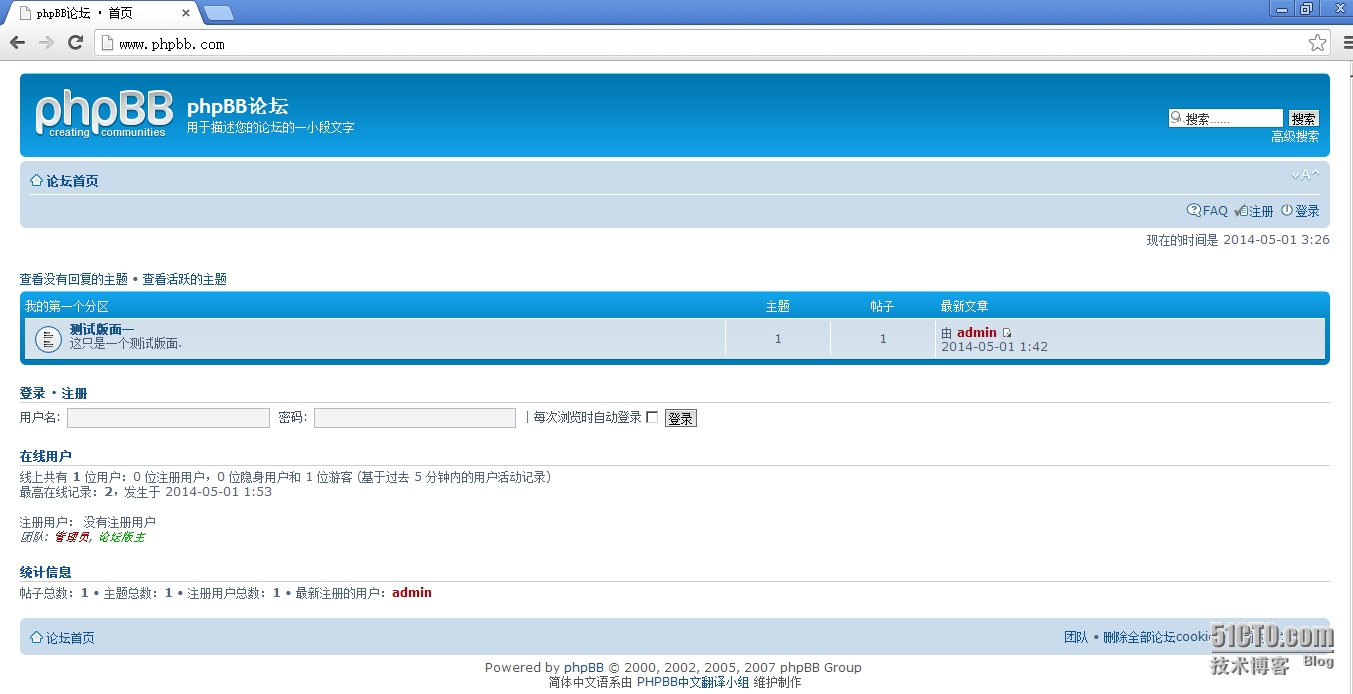Click the 搜索 search button
Viewport: 1353px width, 694px height.
[x=1303, y=118]
